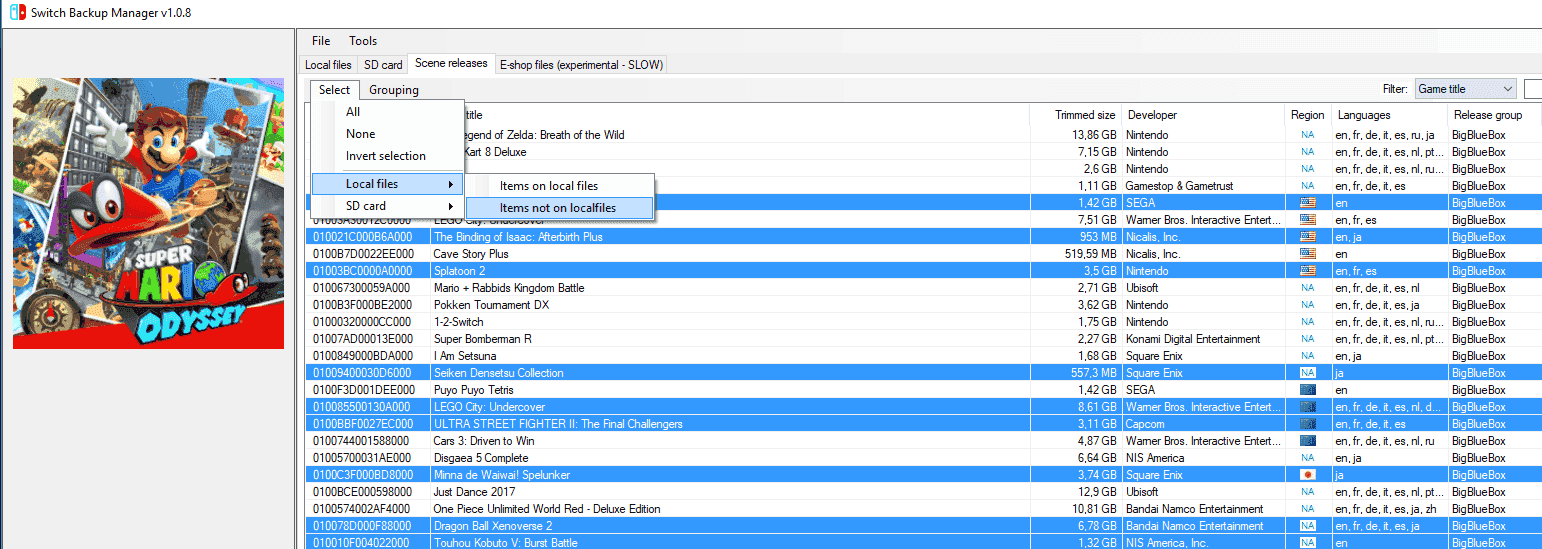
Task: Click the 12,9 GB size cell
Action: [x=1075, y=492]
